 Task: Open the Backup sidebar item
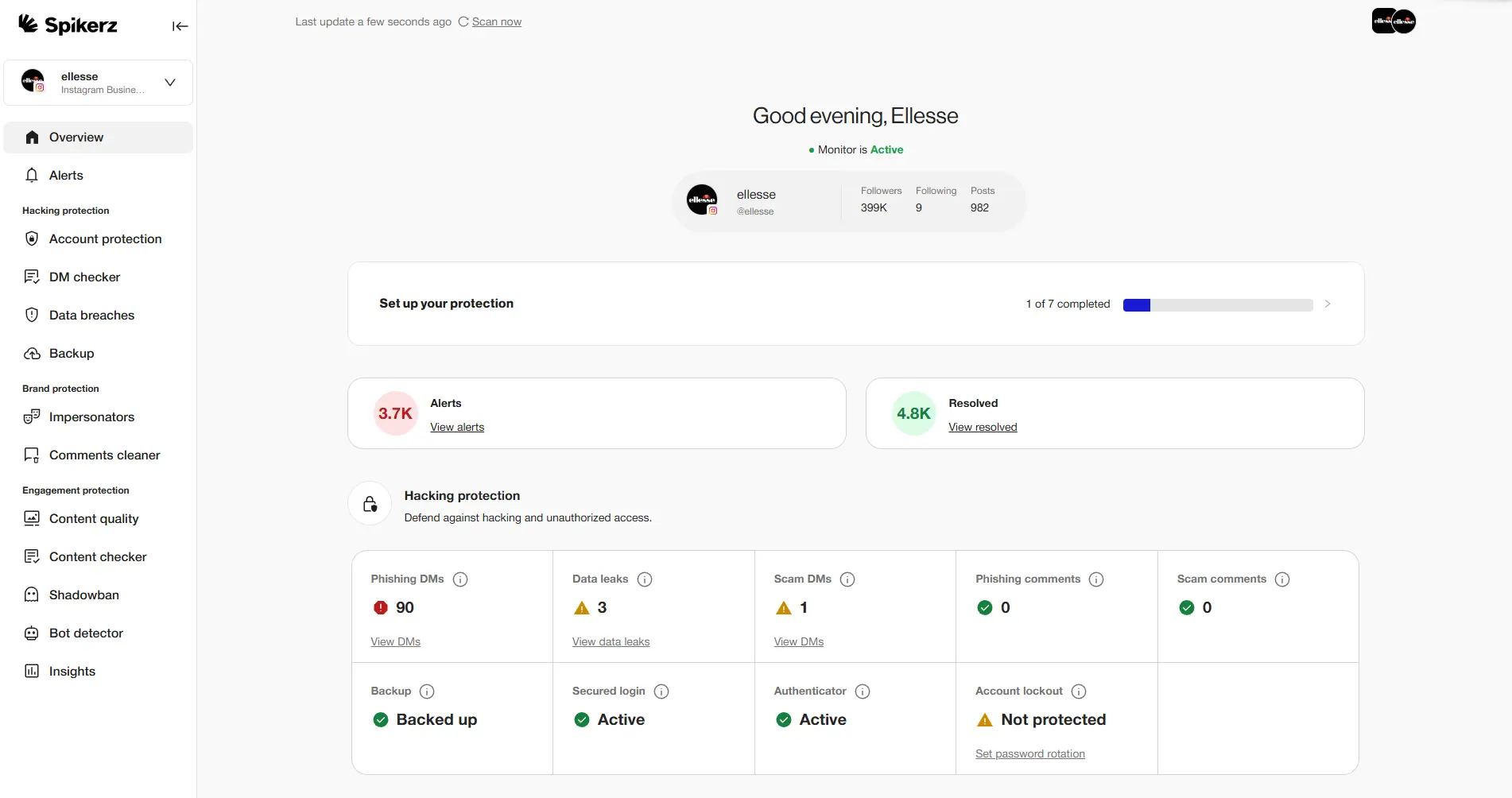pos(99,354)
